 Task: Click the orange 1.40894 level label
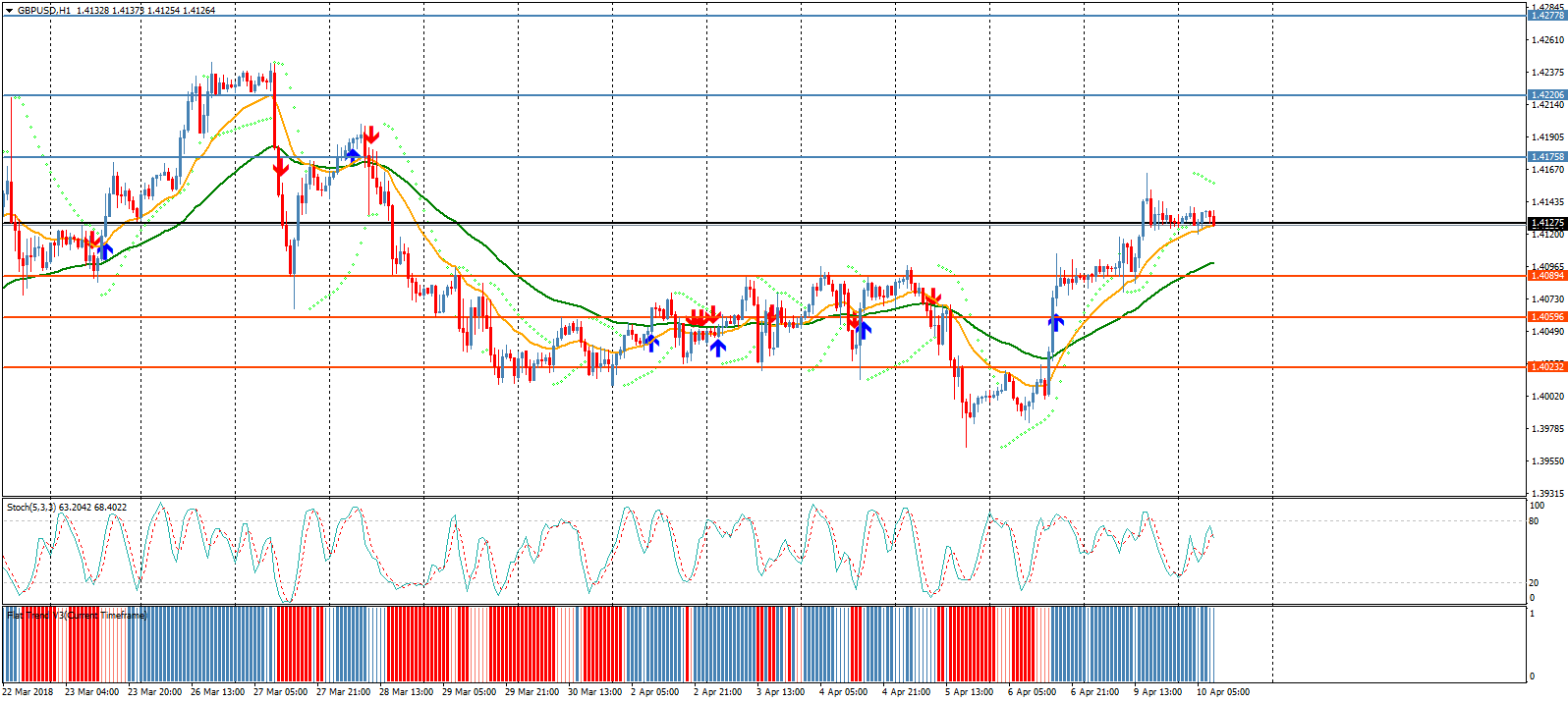point(1547,276)
